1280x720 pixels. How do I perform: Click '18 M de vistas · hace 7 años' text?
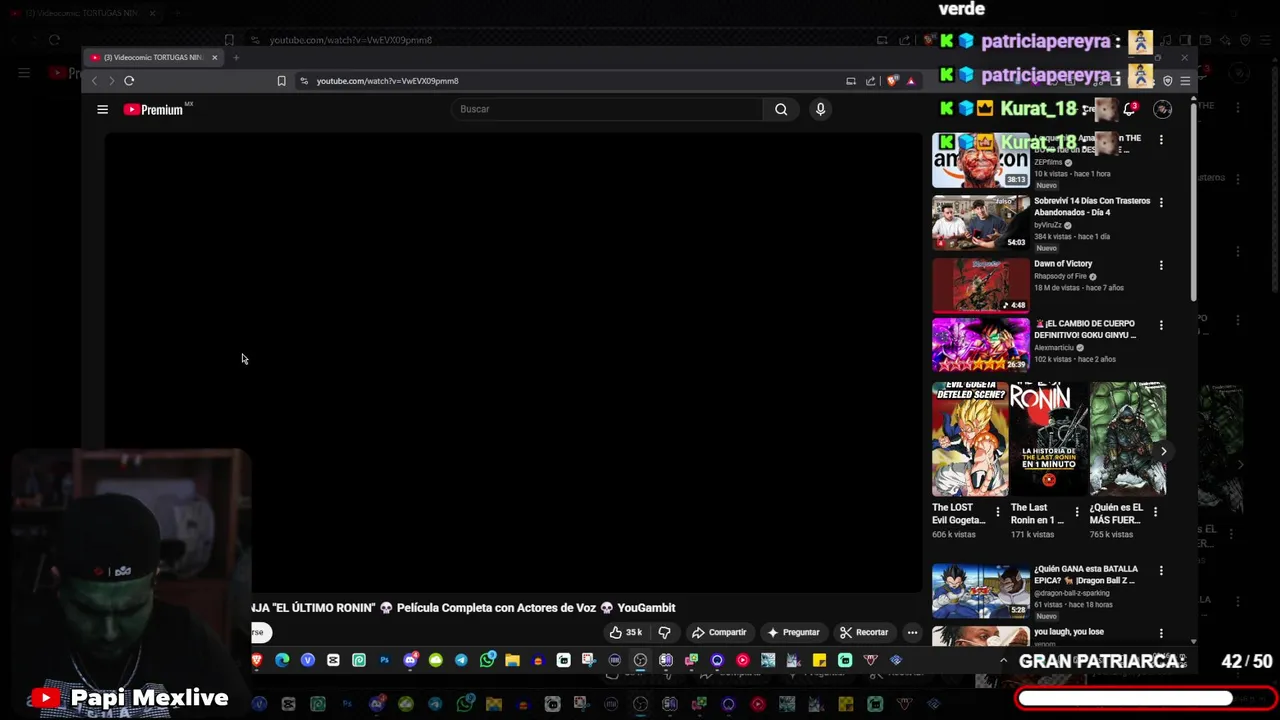click(x=1079, y=288)
